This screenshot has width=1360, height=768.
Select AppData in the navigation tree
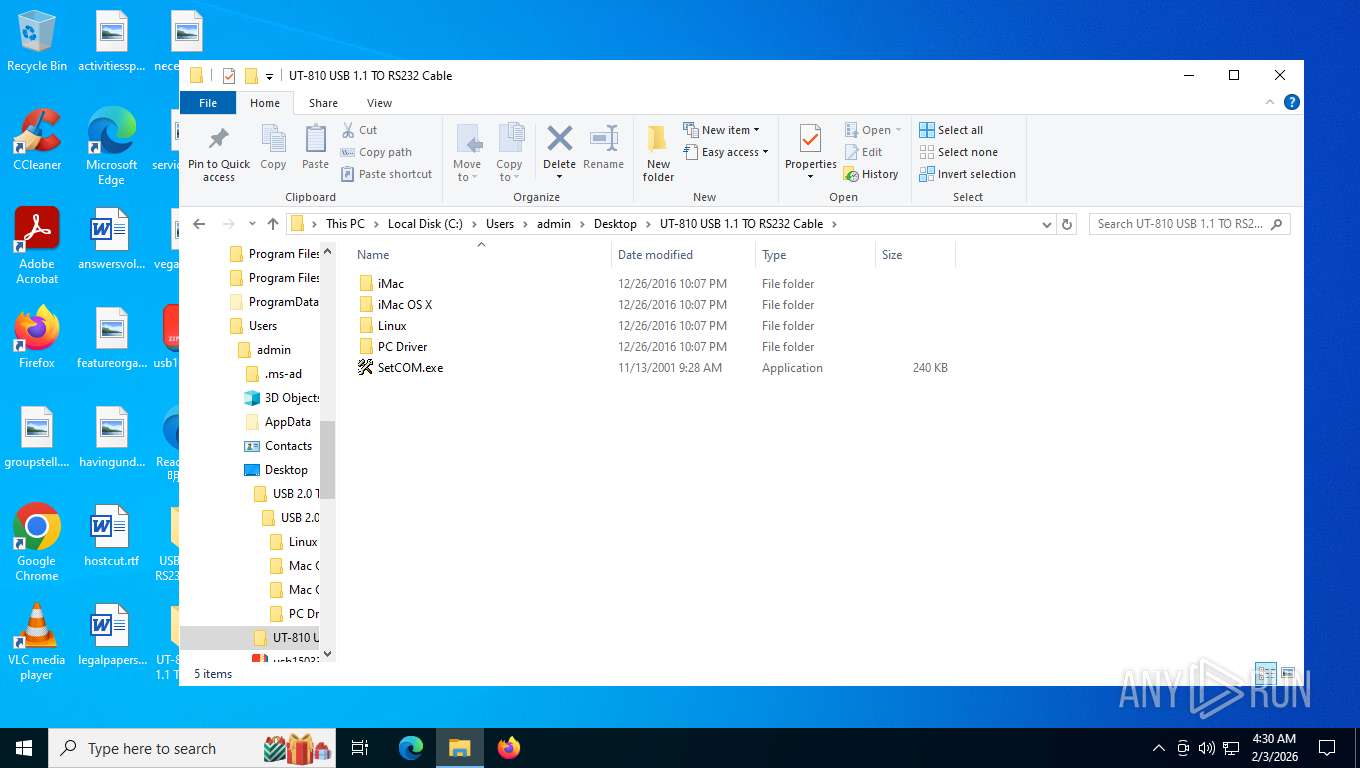[x=287, y=422]
